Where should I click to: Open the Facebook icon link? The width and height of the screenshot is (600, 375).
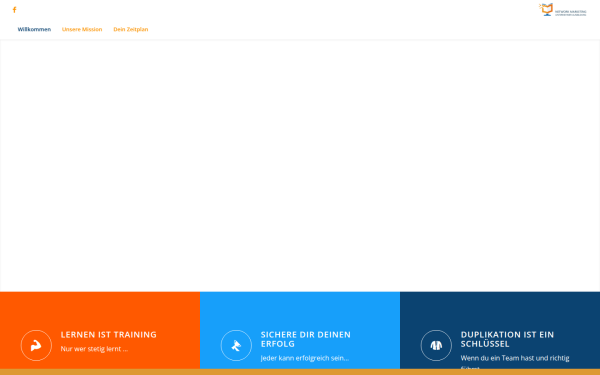15,10
